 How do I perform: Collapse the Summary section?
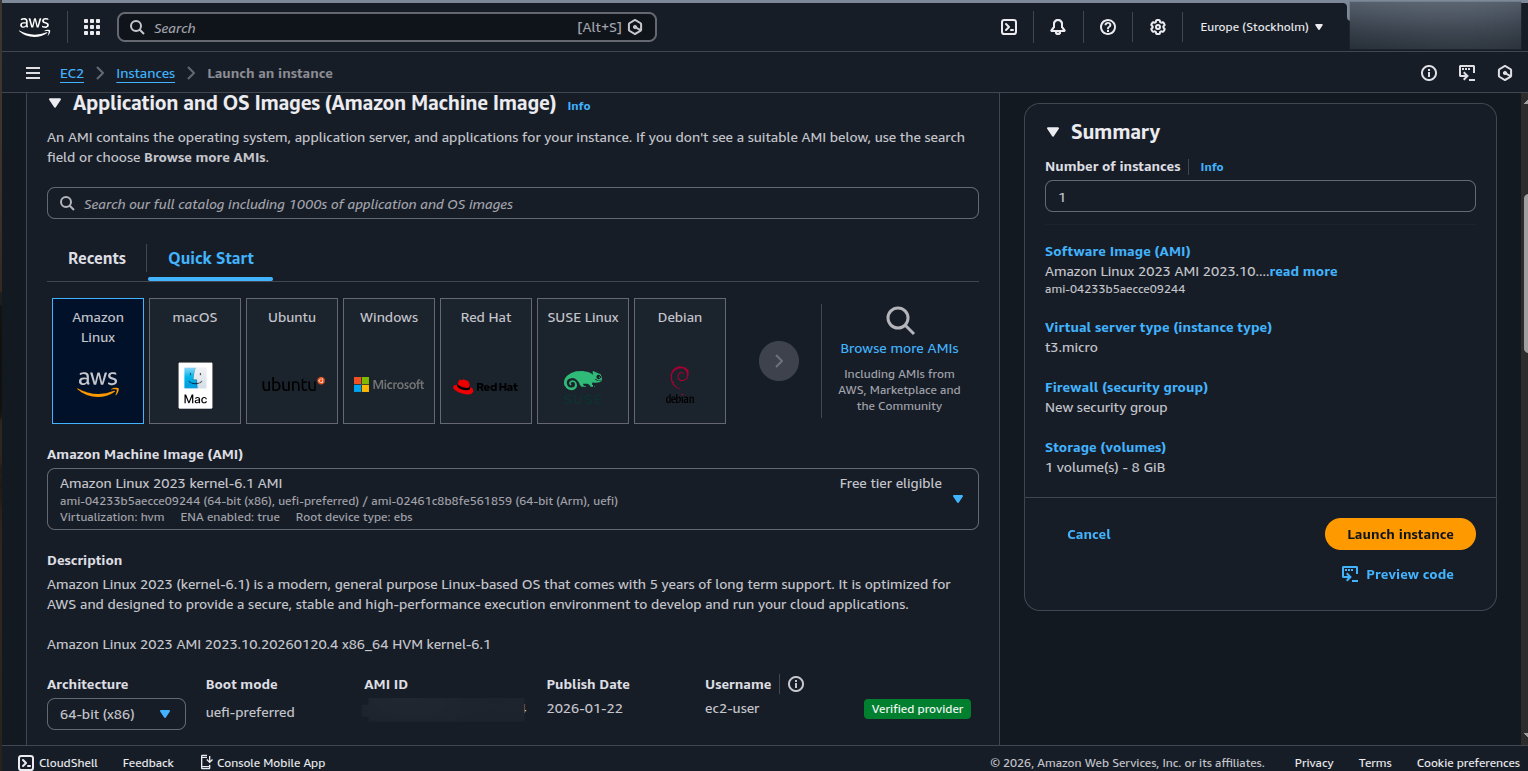(1052, 131)
